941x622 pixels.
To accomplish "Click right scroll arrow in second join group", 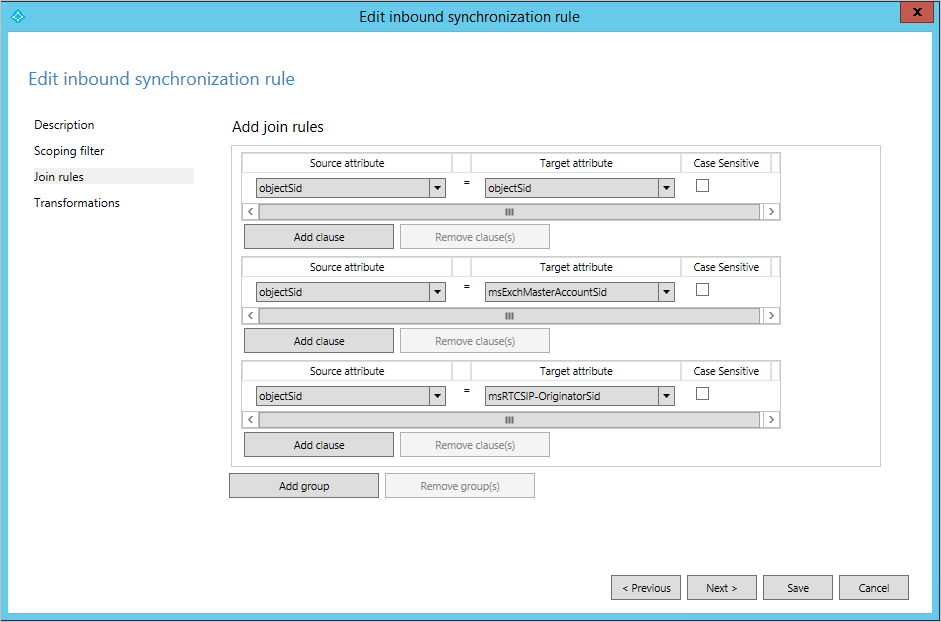I will (x=771, y=316).
